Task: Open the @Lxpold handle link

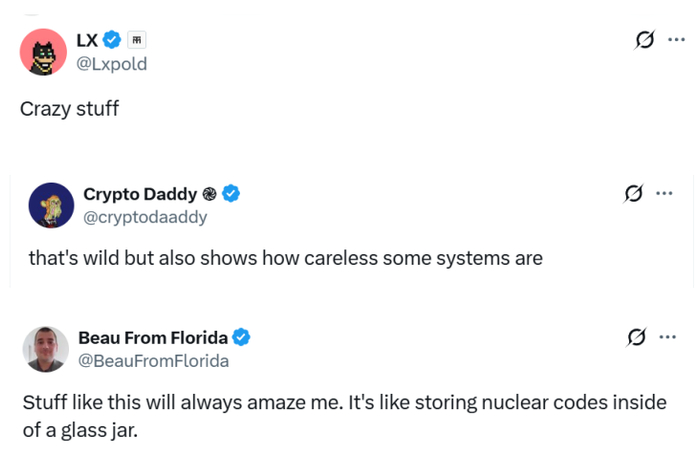Action: pos(113,64)
